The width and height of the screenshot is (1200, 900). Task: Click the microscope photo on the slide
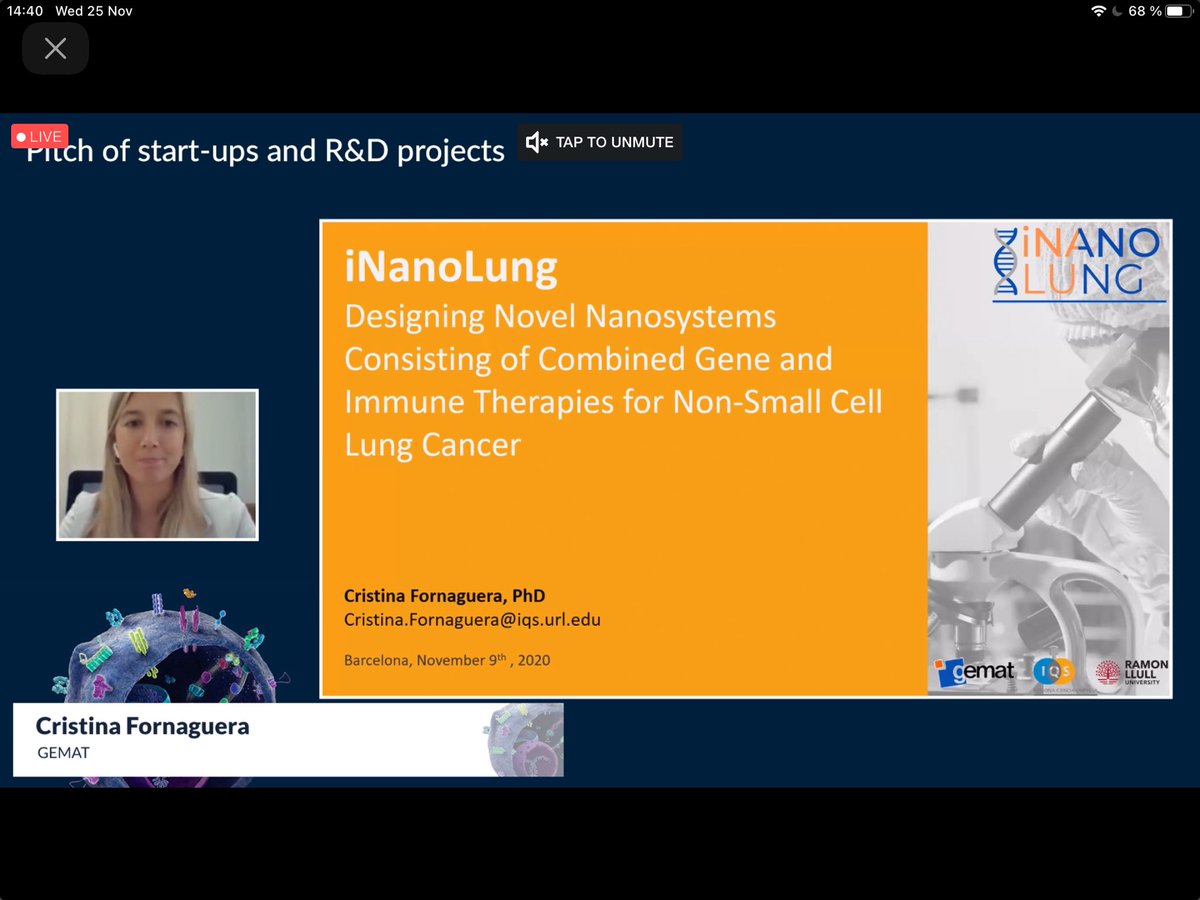pyautogui.click(x=1049, y=458)
